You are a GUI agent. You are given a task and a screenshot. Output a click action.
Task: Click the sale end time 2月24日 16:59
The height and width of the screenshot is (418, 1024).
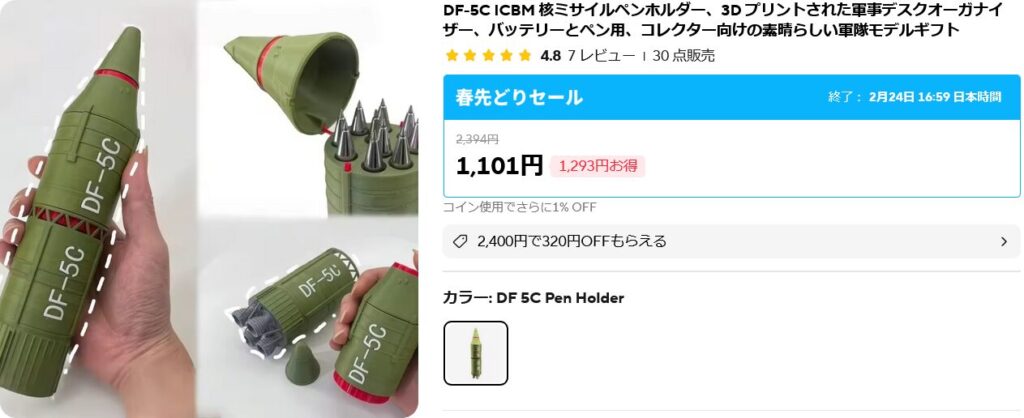[935, 97]
